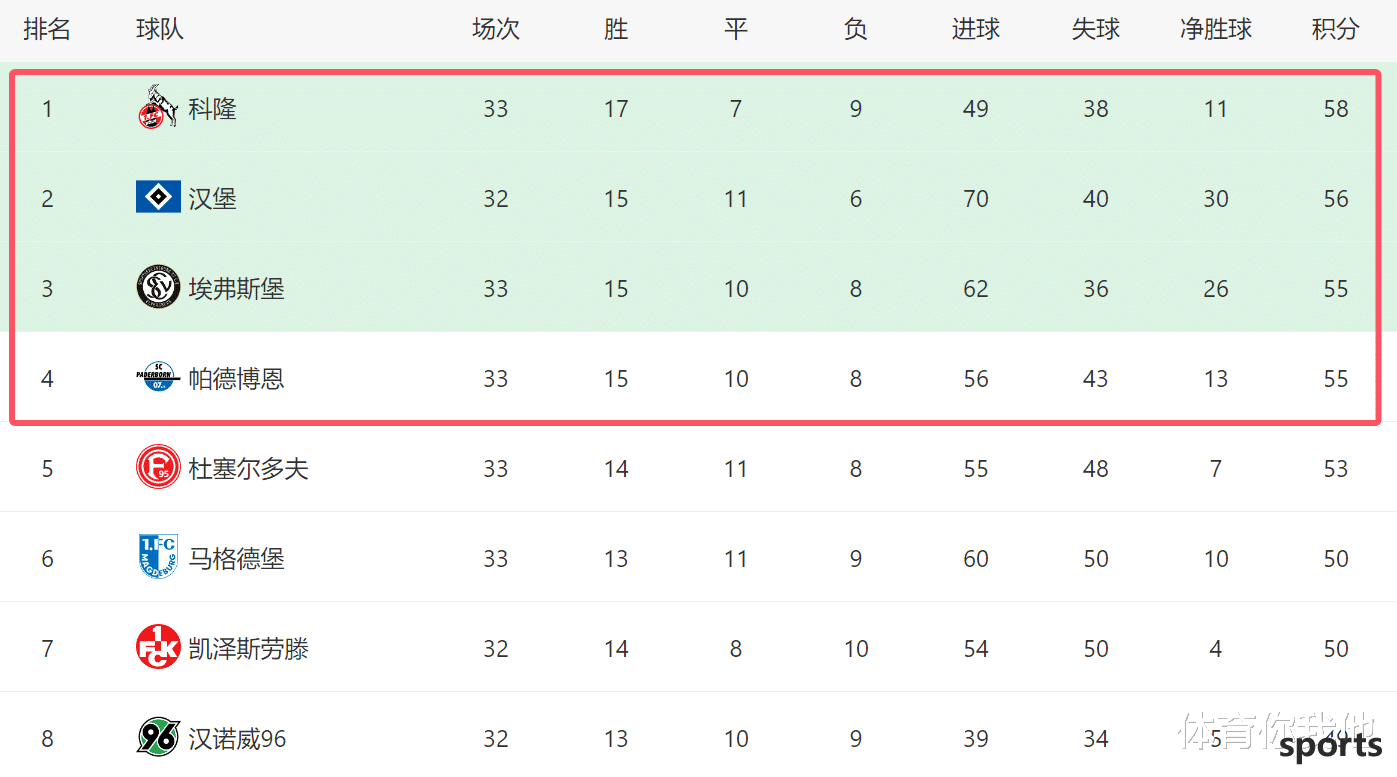The image size is (1397, 777).
Task: Open the 汉堡 team name link
Action: tap(213, 198)
